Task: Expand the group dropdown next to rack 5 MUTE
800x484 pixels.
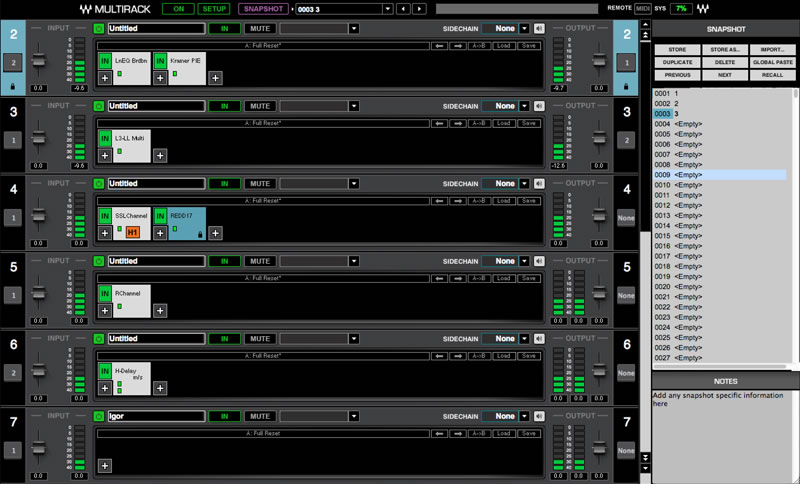Action: click(x=353, y=261)
